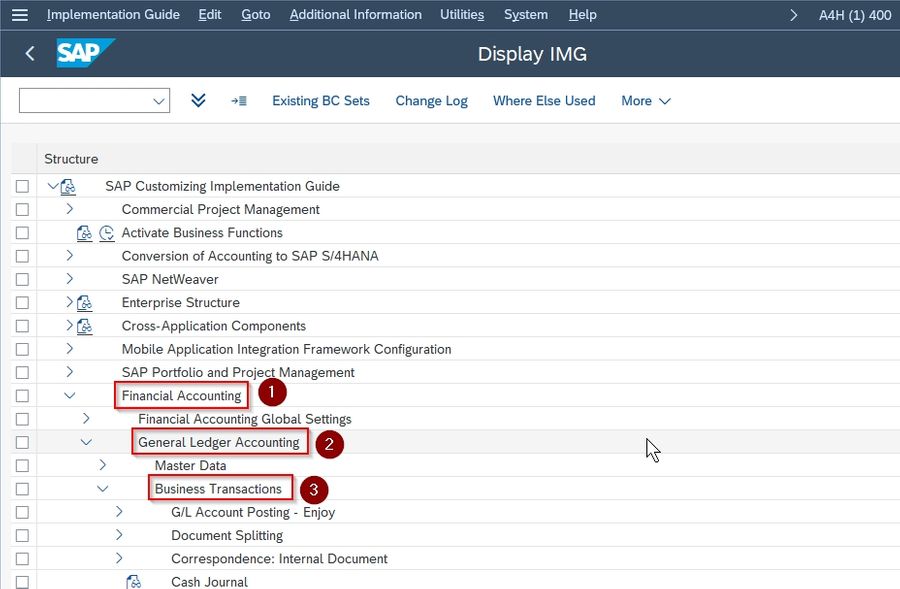The width and height of the screenshot is (900, 589).
Task: Click Where Else Used button
Action: tap(544, 100)
